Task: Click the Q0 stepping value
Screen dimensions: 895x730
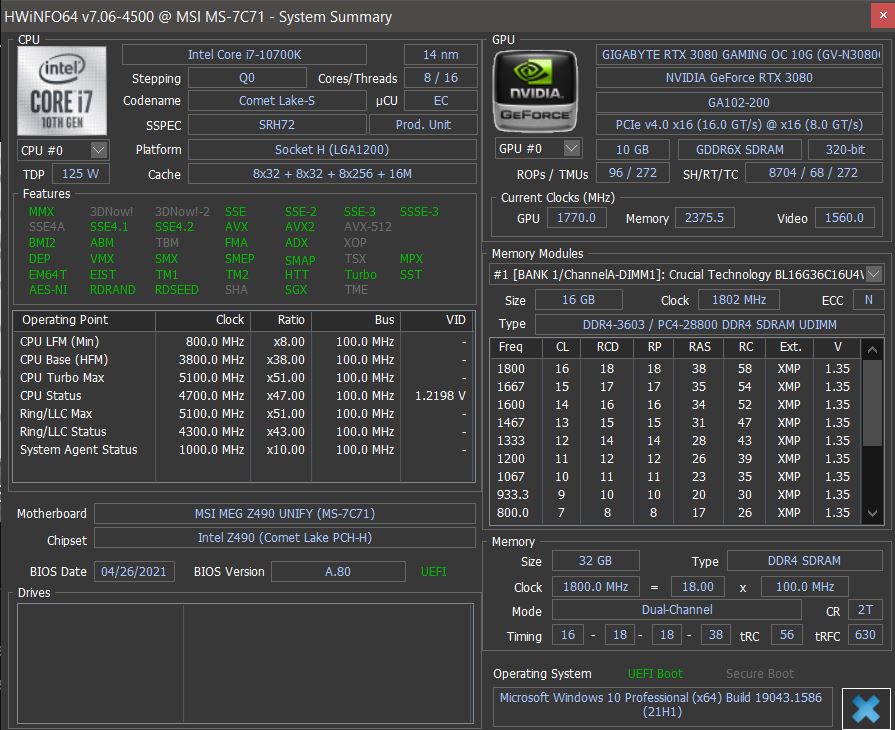Action: [x=247, y=78]
